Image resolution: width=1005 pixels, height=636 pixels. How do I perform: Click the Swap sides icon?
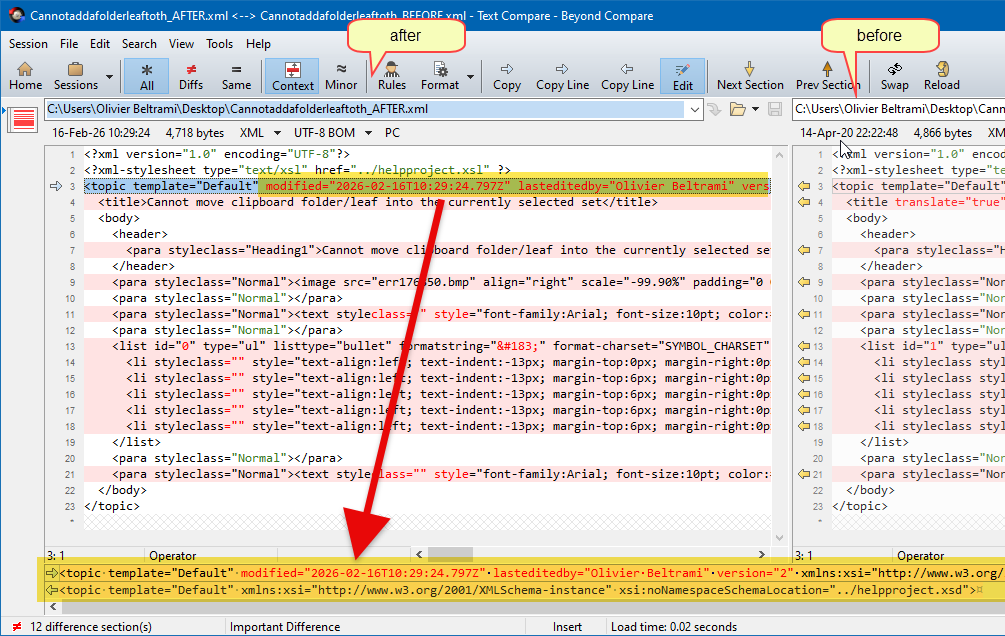[894, 69]
